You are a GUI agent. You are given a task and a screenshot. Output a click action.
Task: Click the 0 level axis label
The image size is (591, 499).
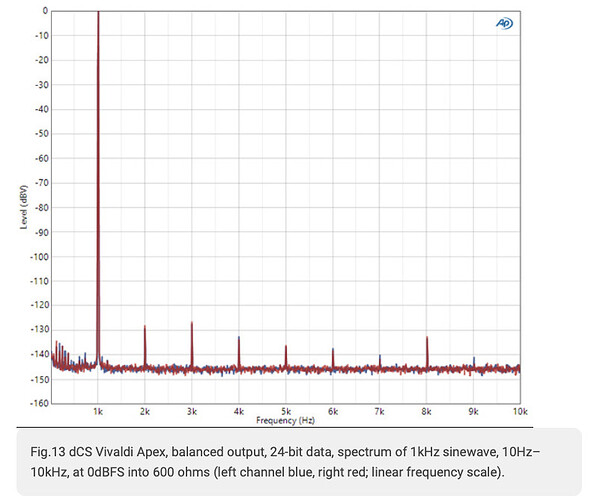click(45, 11)
